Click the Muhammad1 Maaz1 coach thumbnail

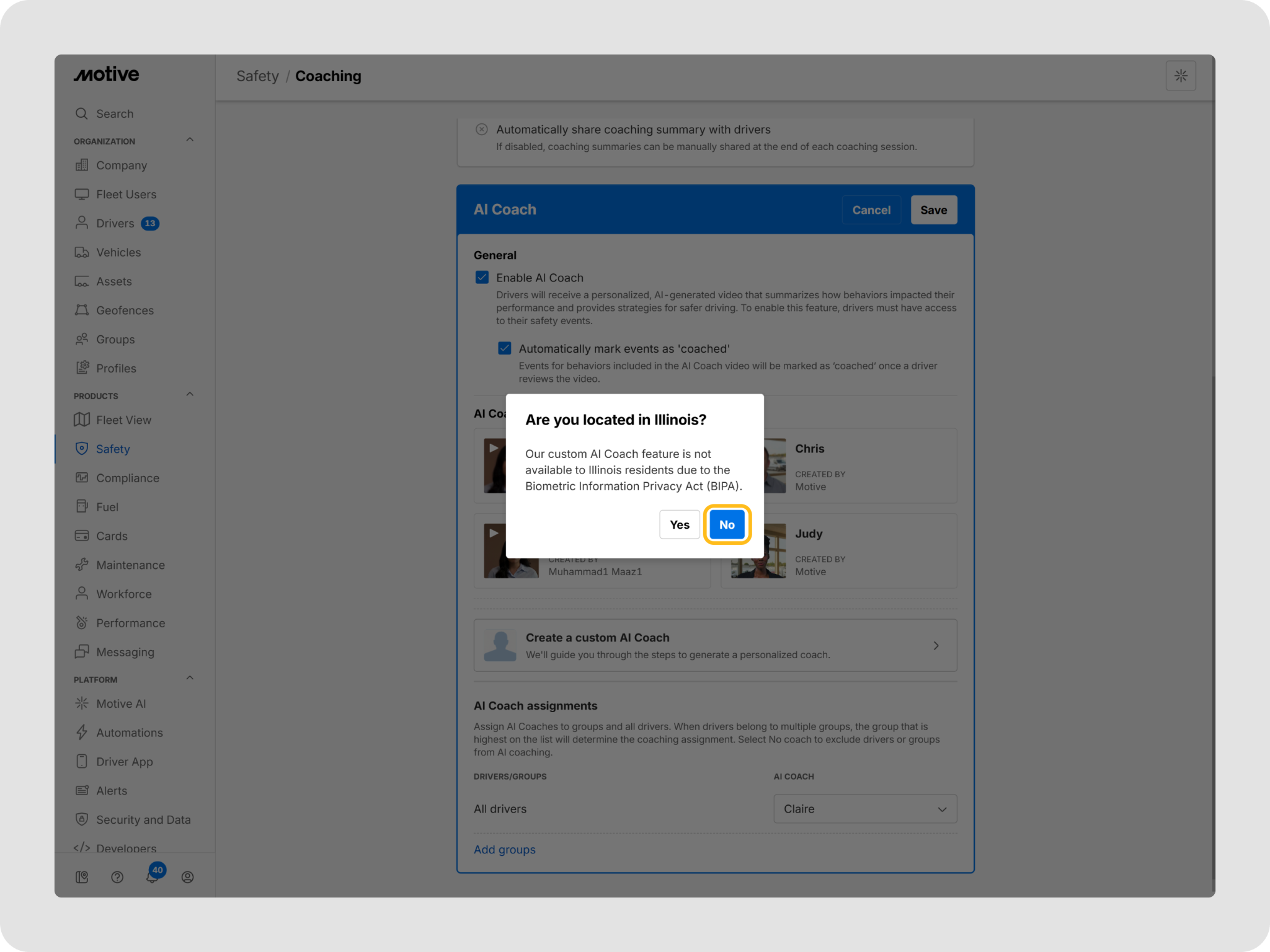click(511, 551)
